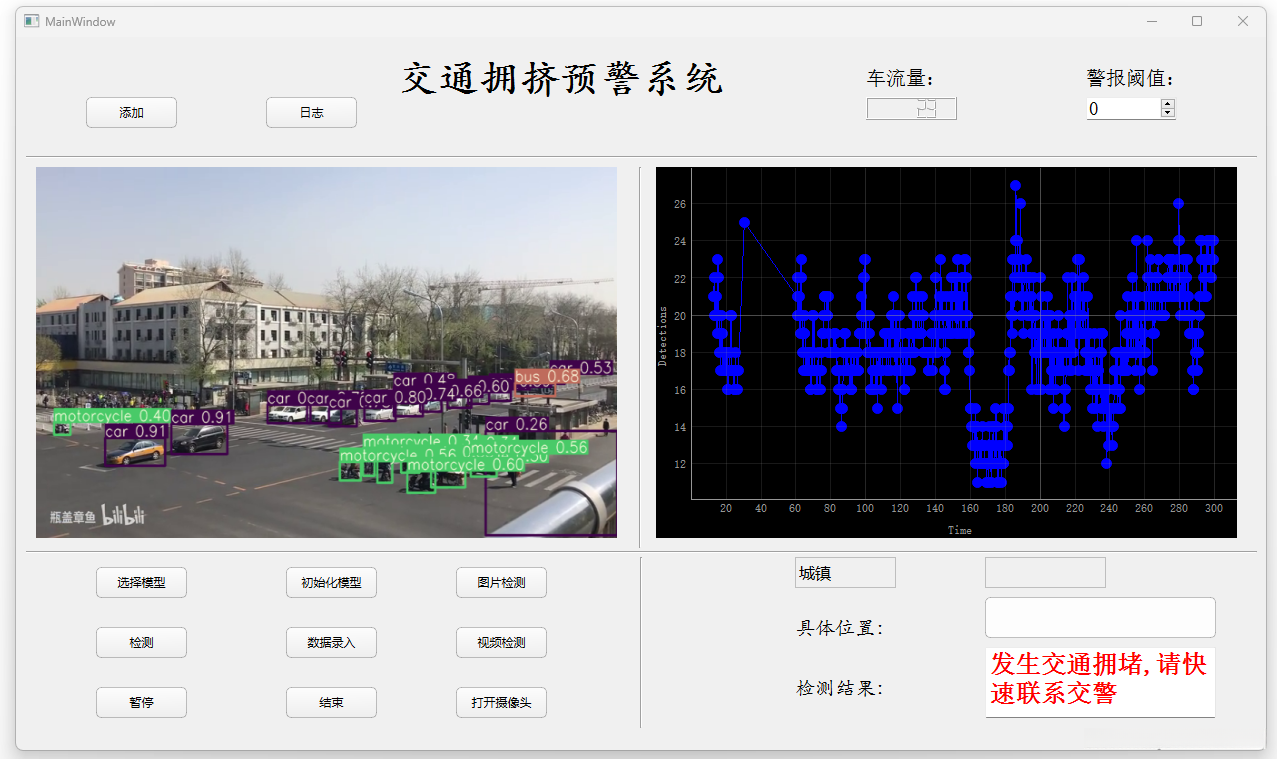Click the 选择模型 button
This screenshot has width=1277, height=759.
pyautogui.click(x=141, y=583)
